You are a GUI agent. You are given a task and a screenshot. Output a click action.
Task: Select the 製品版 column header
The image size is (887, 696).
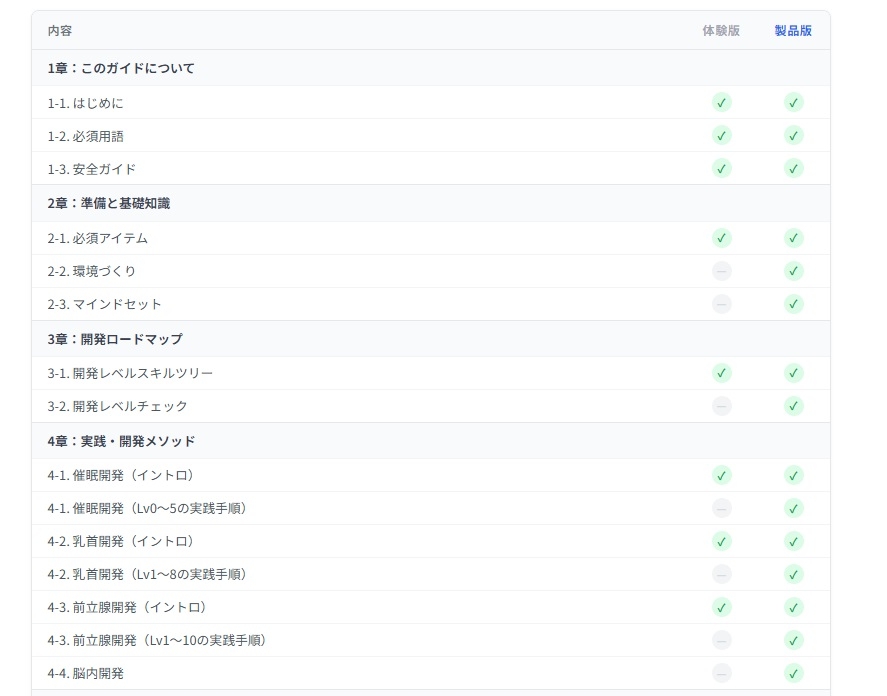(793, 31)
